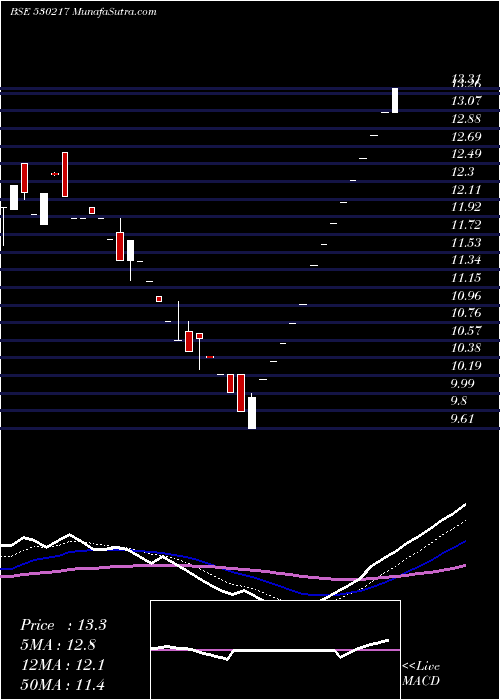Click the latest tall white candle at the top
The image size is (500, 700).
(395, 100)
